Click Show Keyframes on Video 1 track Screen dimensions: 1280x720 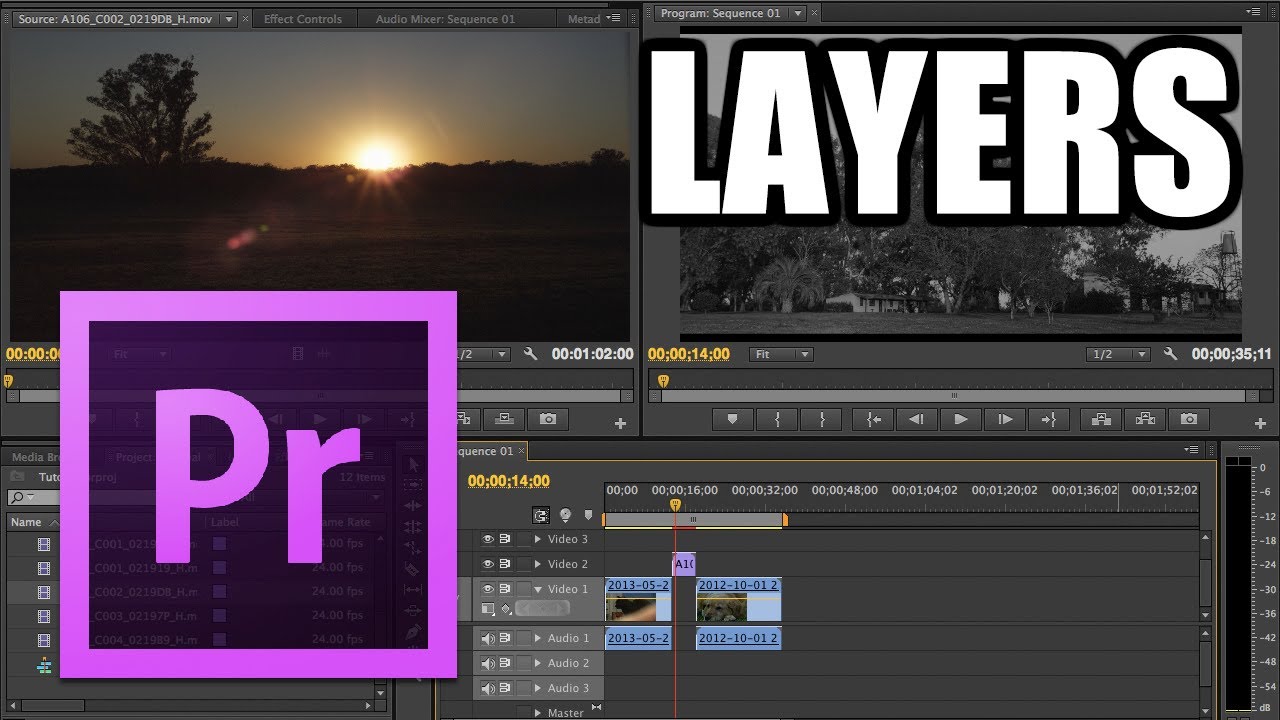pos(506,608)
